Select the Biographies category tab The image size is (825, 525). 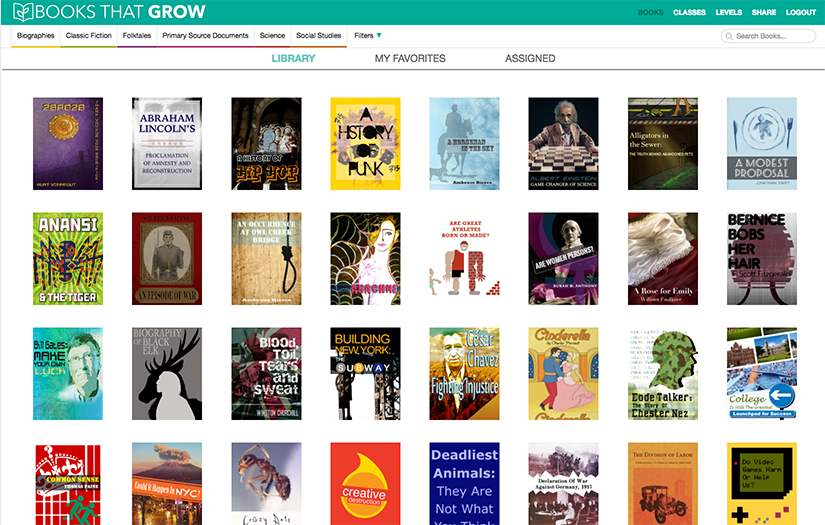coord(36,36)
